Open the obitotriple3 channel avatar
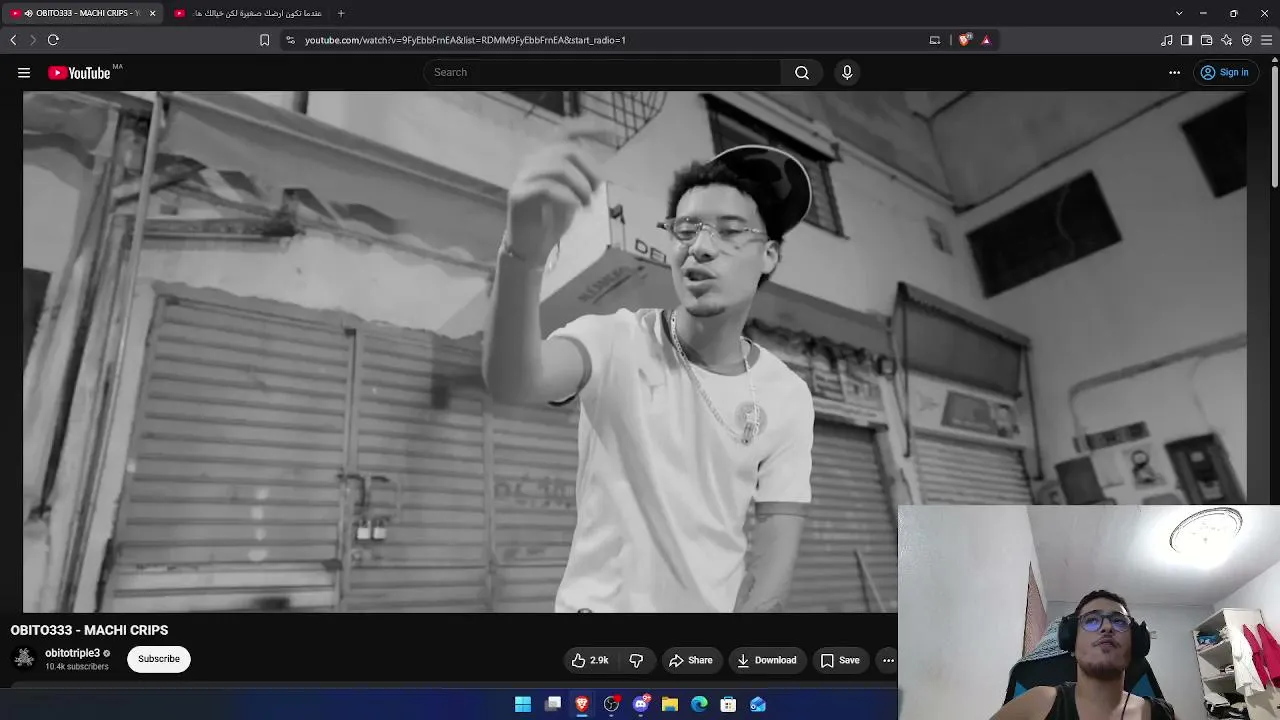 pyautogui.click(x=24, y=658)
